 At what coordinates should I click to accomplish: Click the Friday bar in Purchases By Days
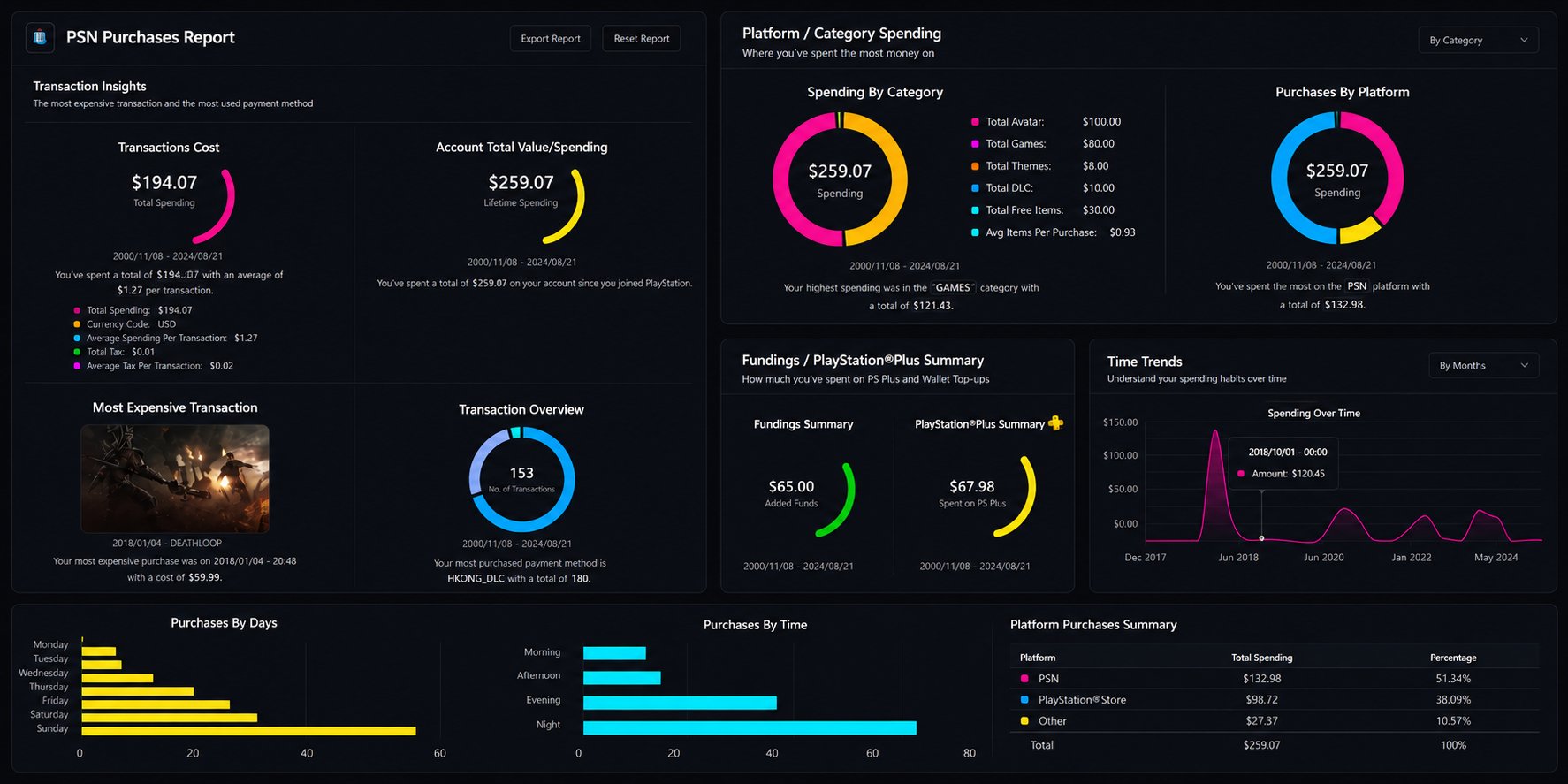156,704
